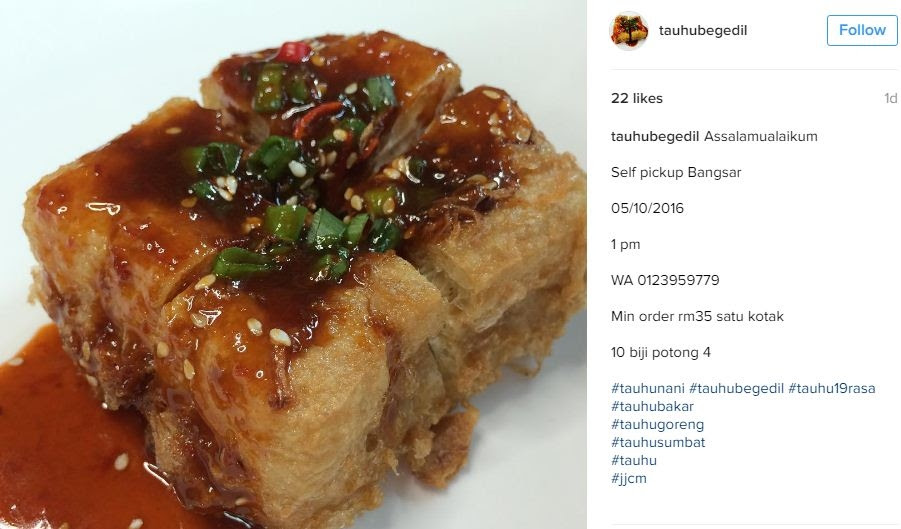Open the tauhubegedil username in the header
901x529 pixels.
pos(703,30)
